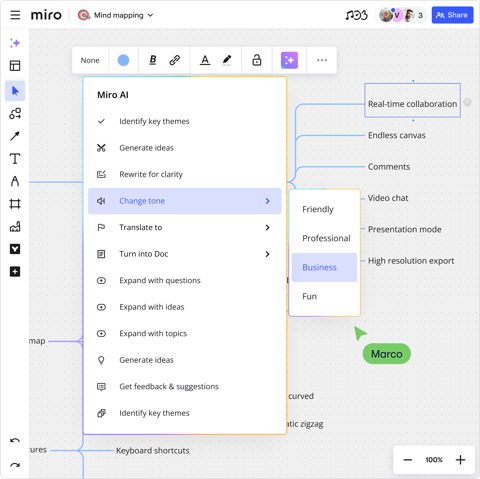Toggle the lock icon in toolbar

(257, 60)
